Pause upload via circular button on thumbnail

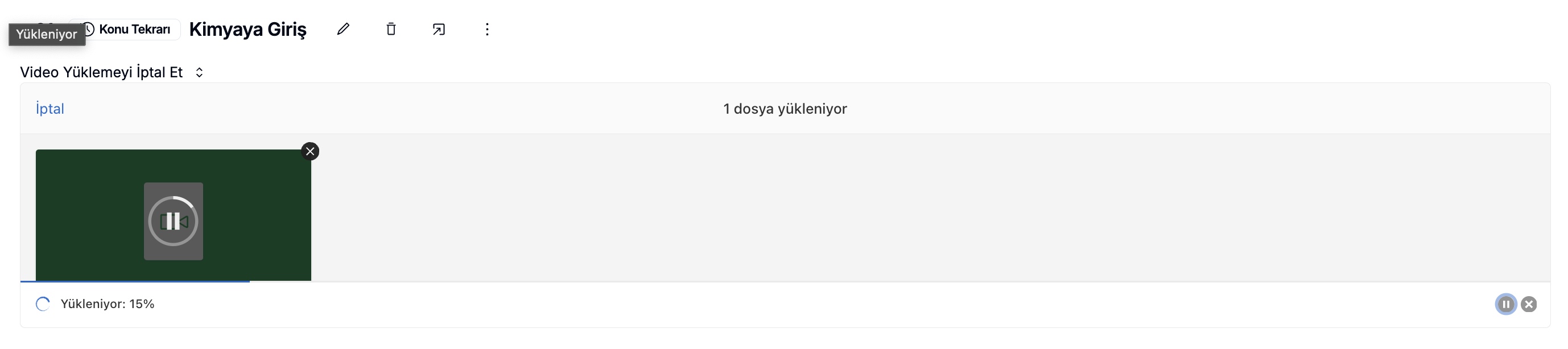[174, 221]
